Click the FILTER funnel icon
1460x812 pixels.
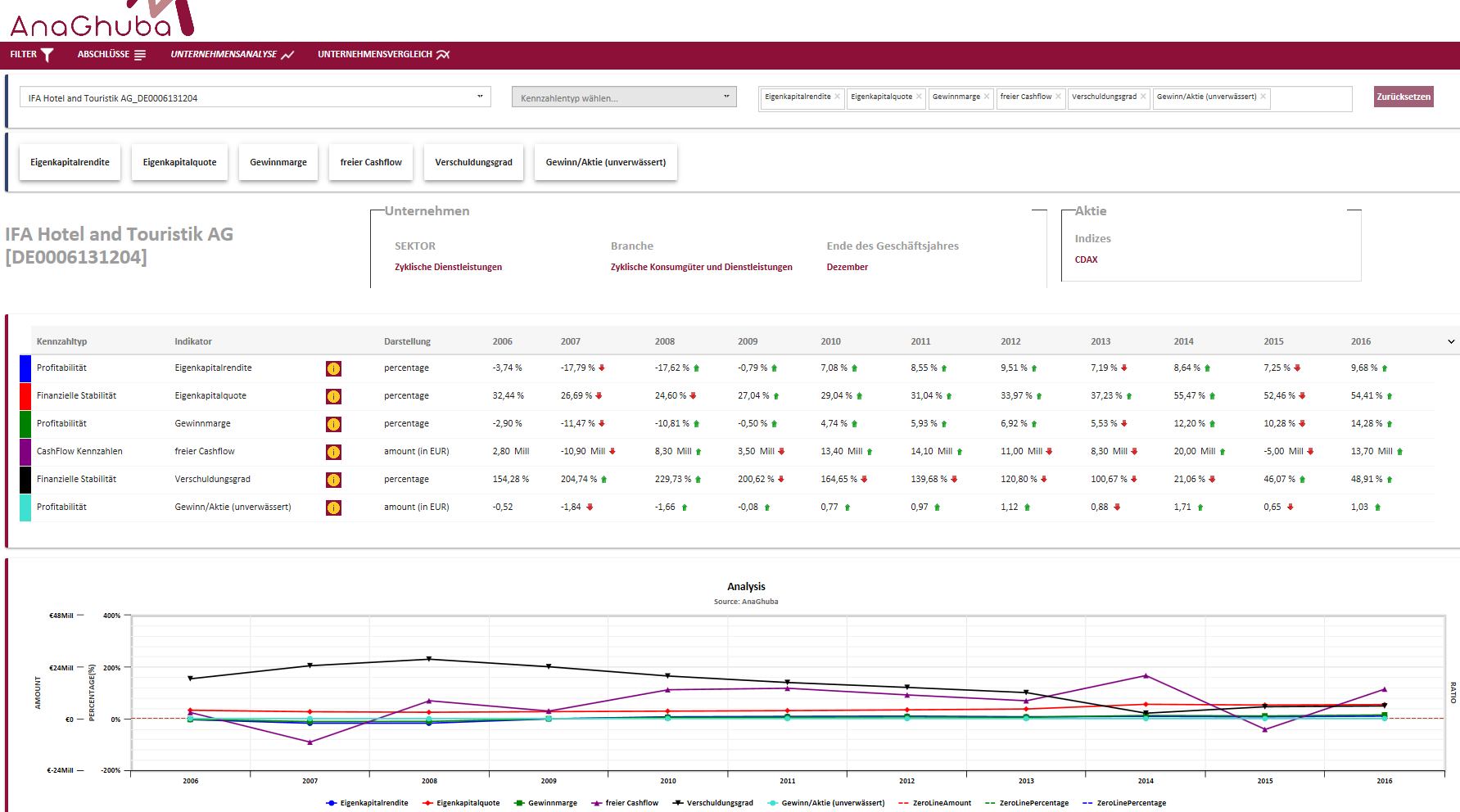(x=47, y=55)
